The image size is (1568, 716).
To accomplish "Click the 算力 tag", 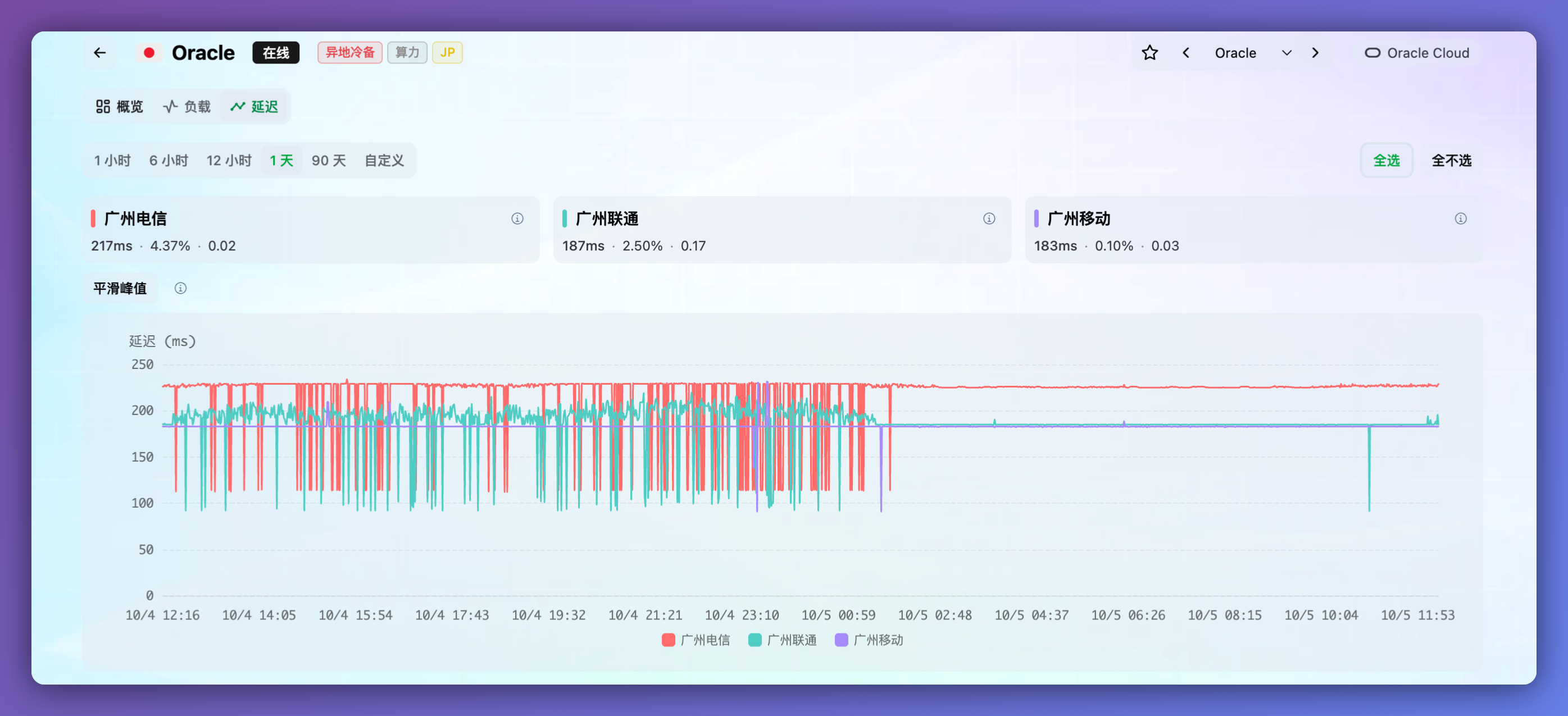I will [407, 53].
